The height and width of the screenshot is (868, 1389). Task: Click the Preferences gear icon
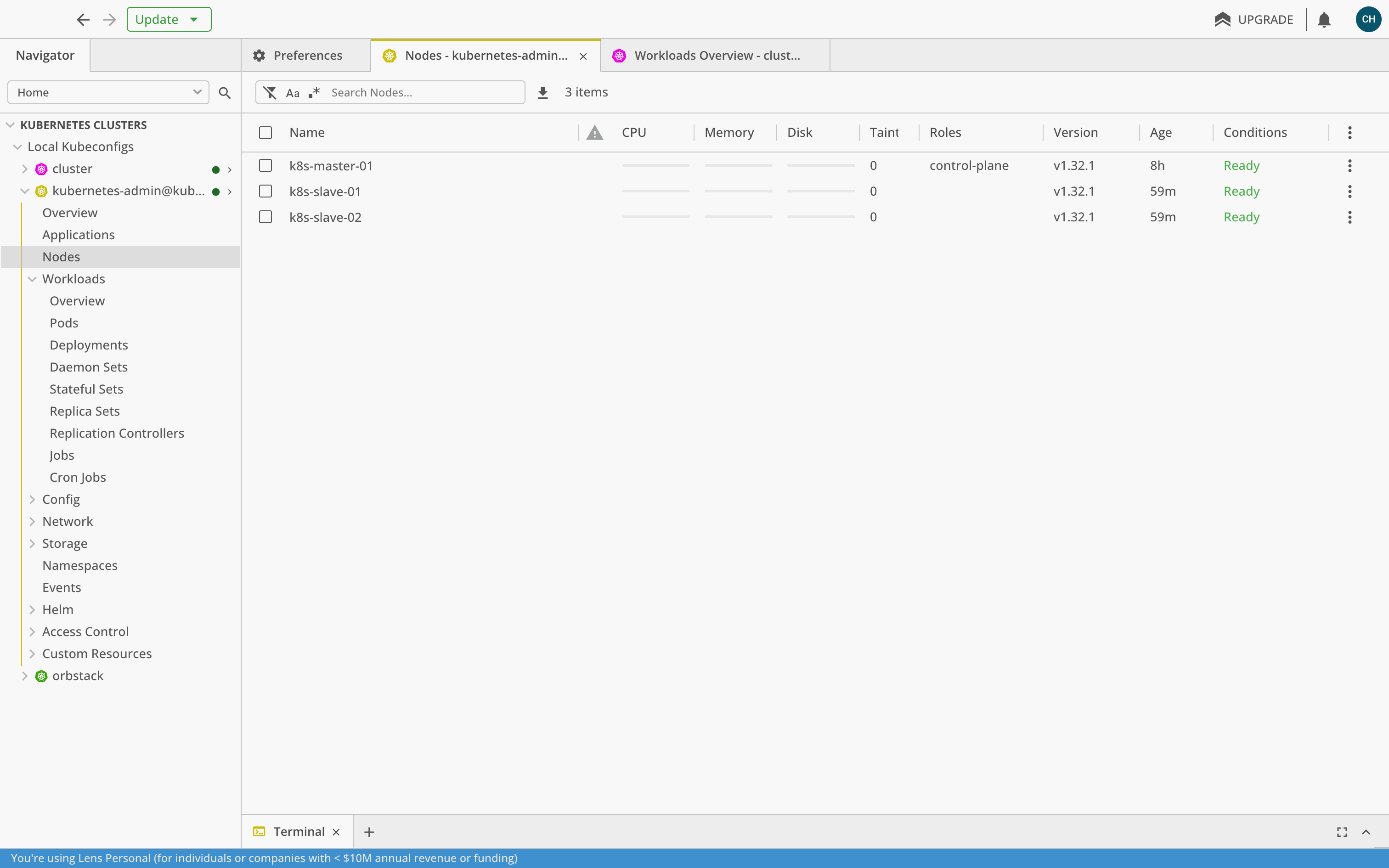pos(260,56)
